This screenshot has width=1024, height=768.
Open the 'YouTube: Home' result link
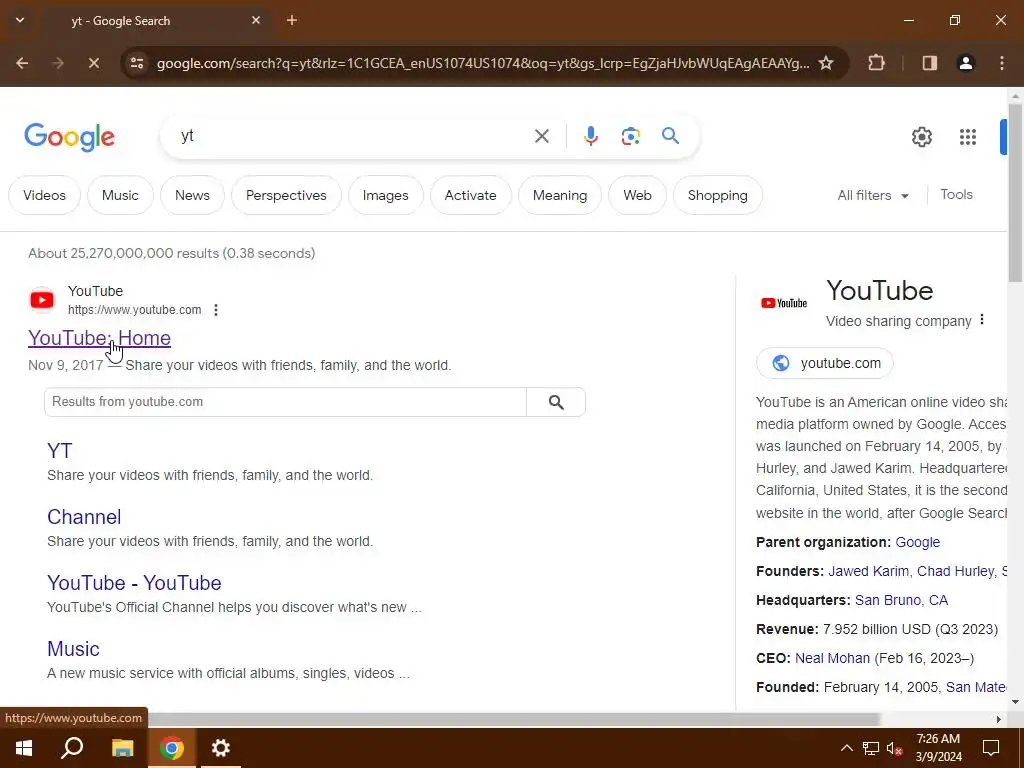click(x=99, y=338)
